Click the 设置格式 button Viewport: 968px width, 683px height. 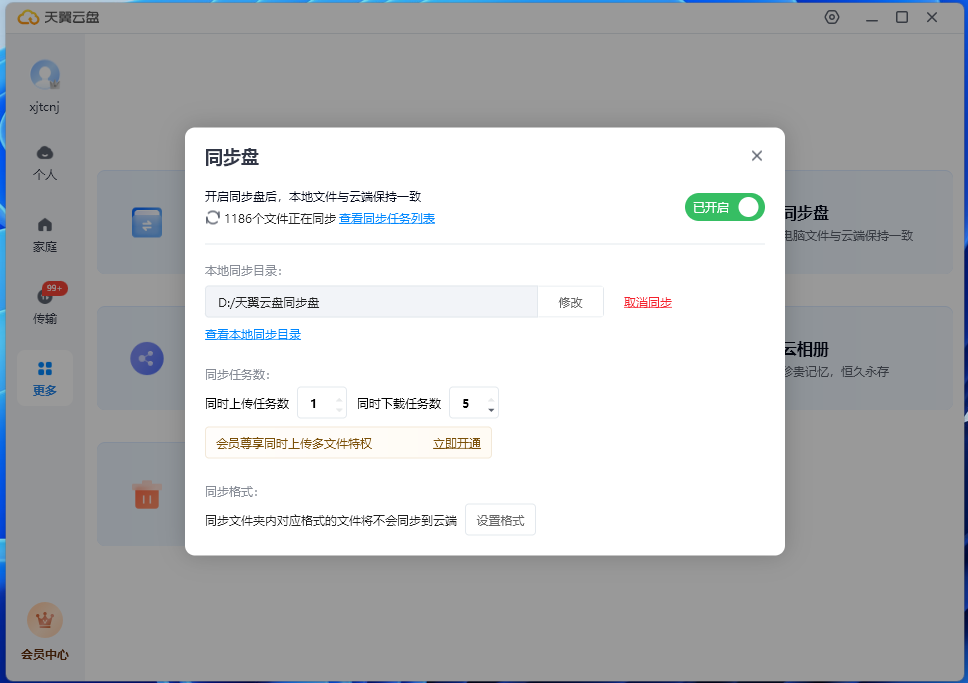pyautogui.click(x=500, y=520)
